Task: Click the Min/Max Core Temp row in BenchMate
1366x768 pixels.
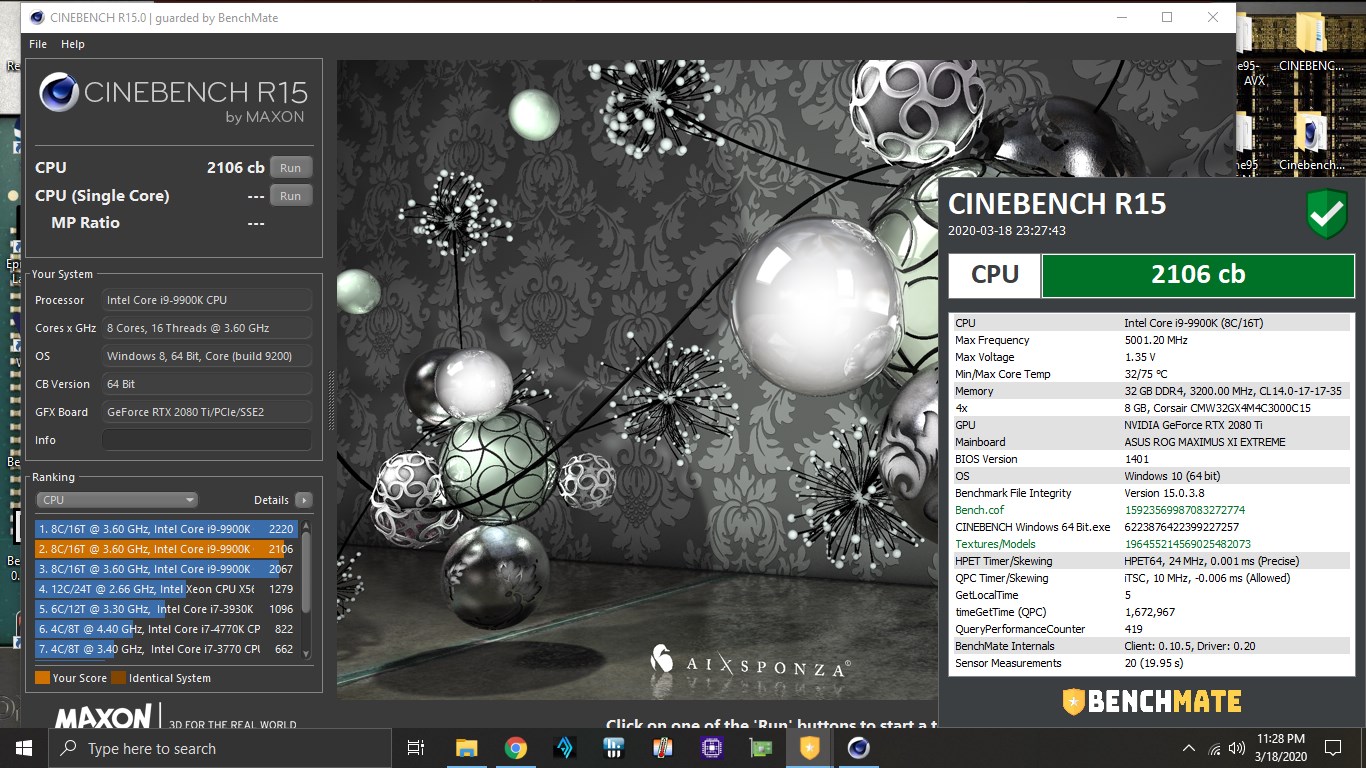Action: [1150, 374]
